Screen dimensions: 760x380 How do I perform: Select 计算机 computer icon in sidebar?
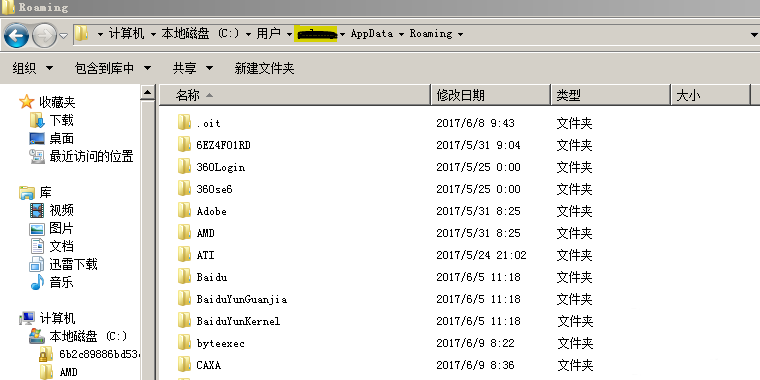27,318
